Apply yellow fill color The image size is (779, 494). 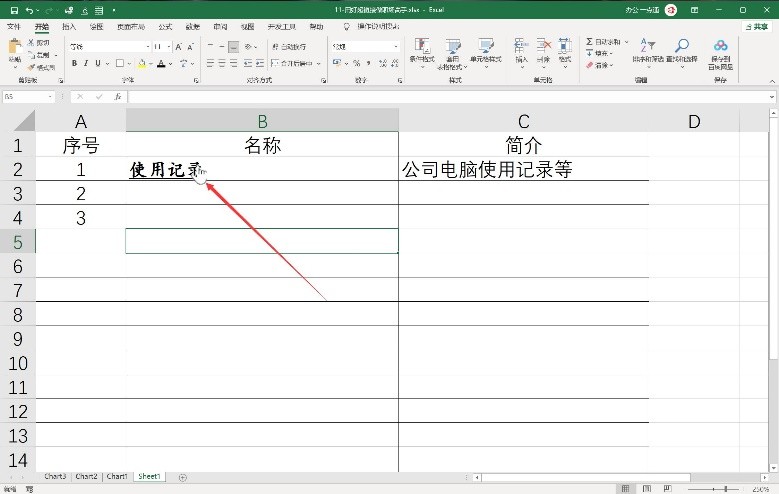point(142,63)
